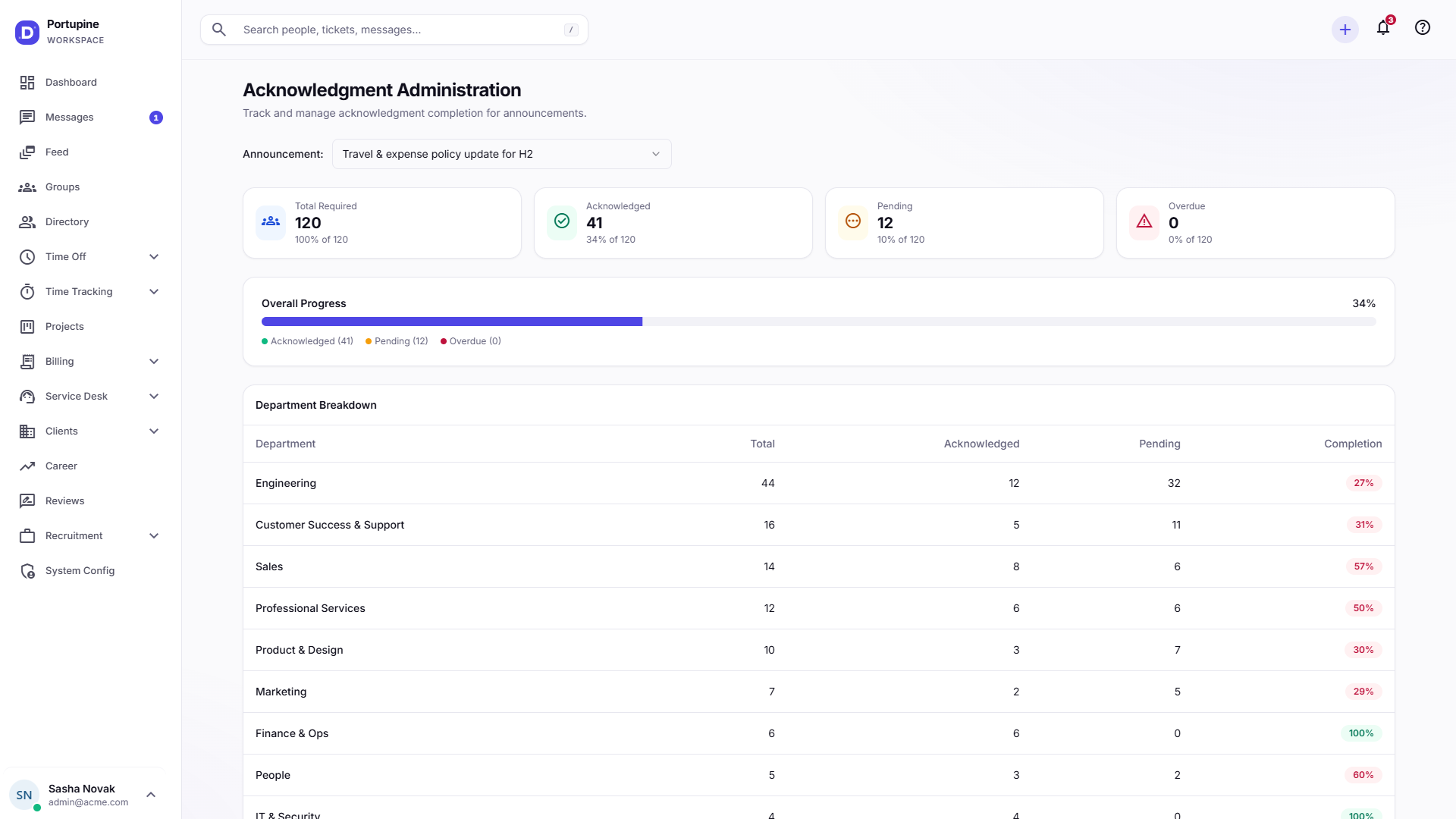
Task: Expand the Billing section chevron
Action: (x=154, y=362)
